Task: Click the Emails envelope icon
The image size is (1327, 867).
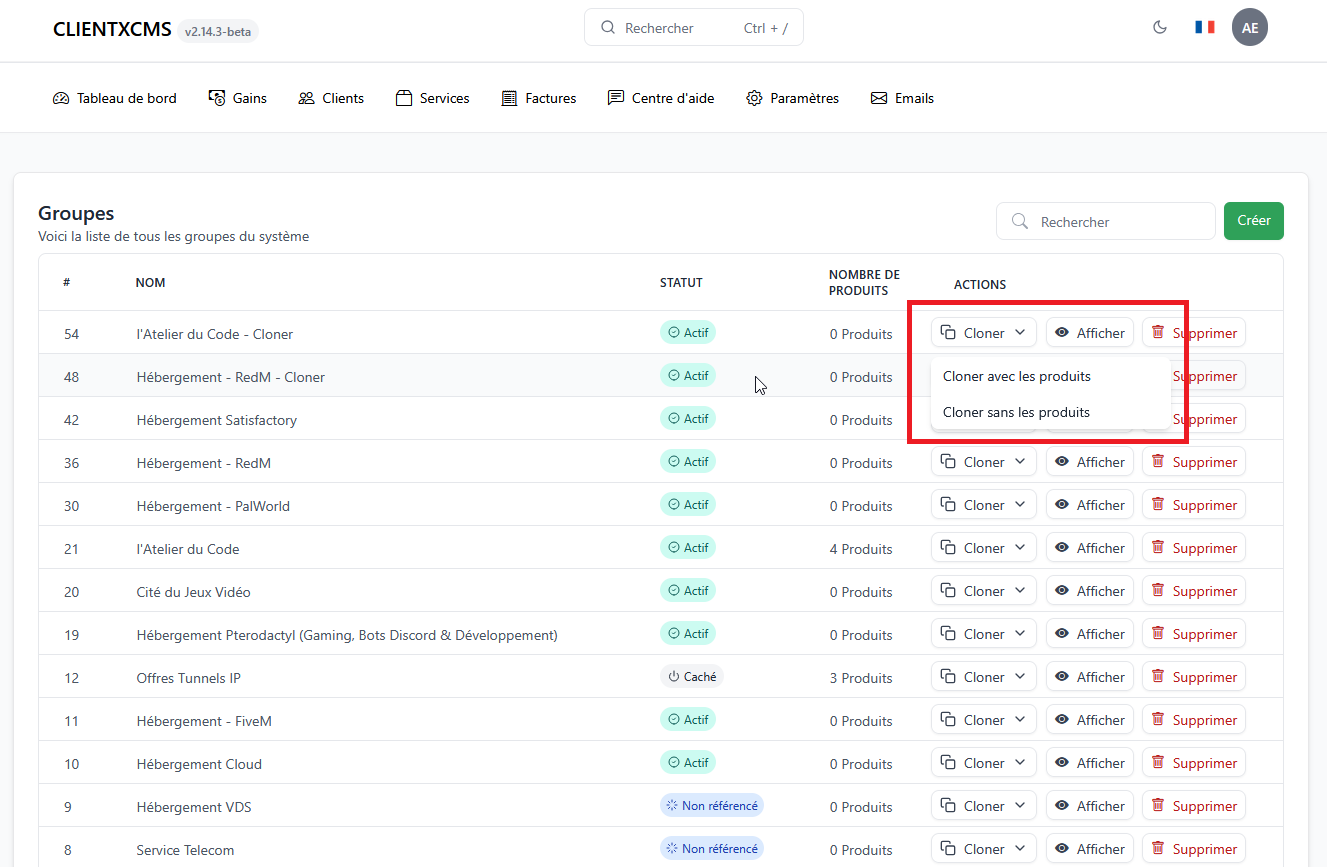Action: tap(879, 98)
